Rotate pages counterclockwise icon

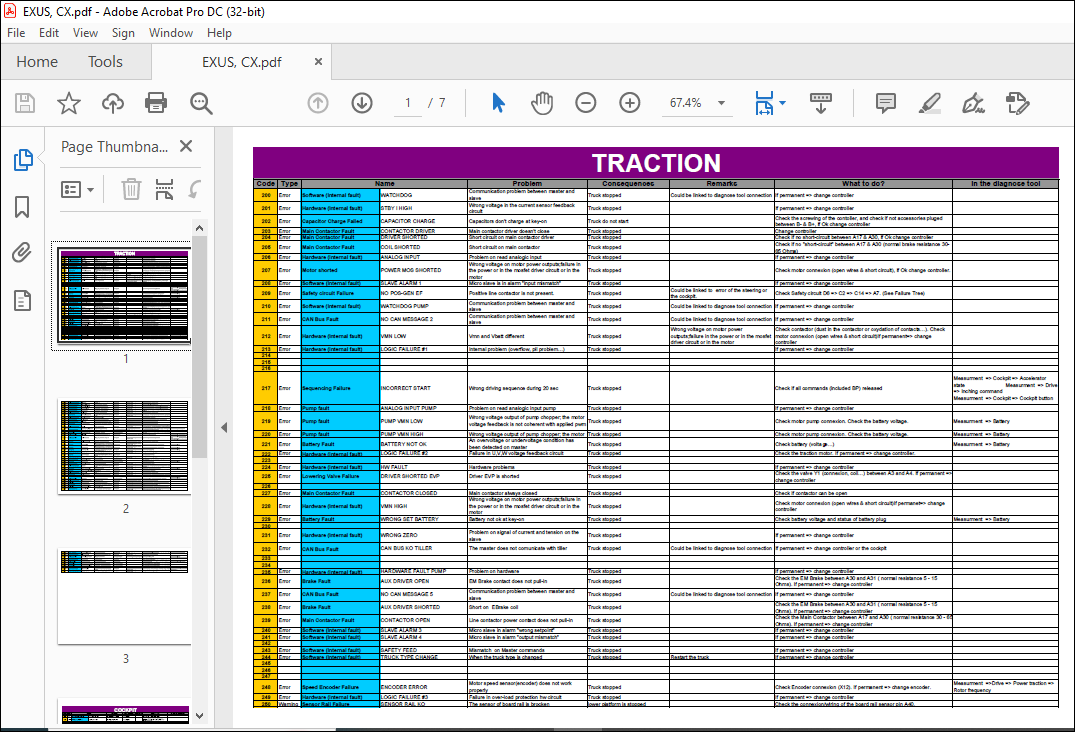195,189
